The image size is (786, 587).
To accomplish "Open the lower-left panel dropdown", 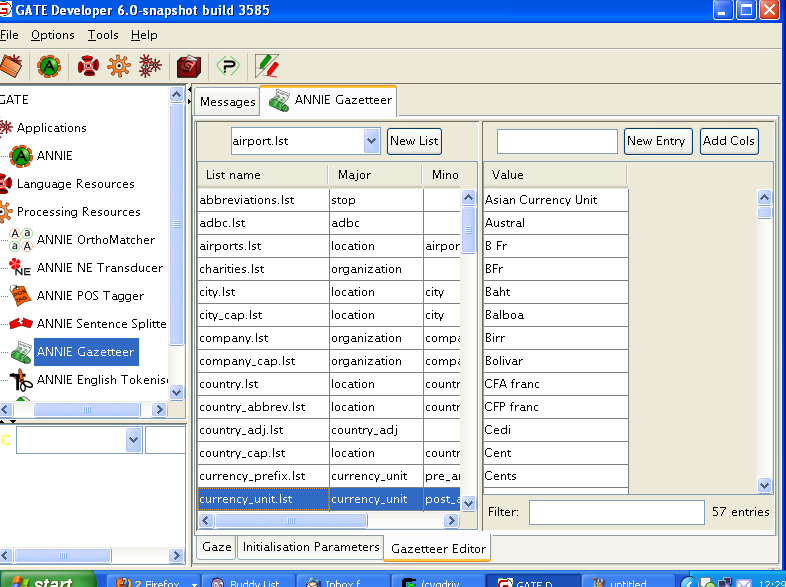I will click(x=133, y=440).
